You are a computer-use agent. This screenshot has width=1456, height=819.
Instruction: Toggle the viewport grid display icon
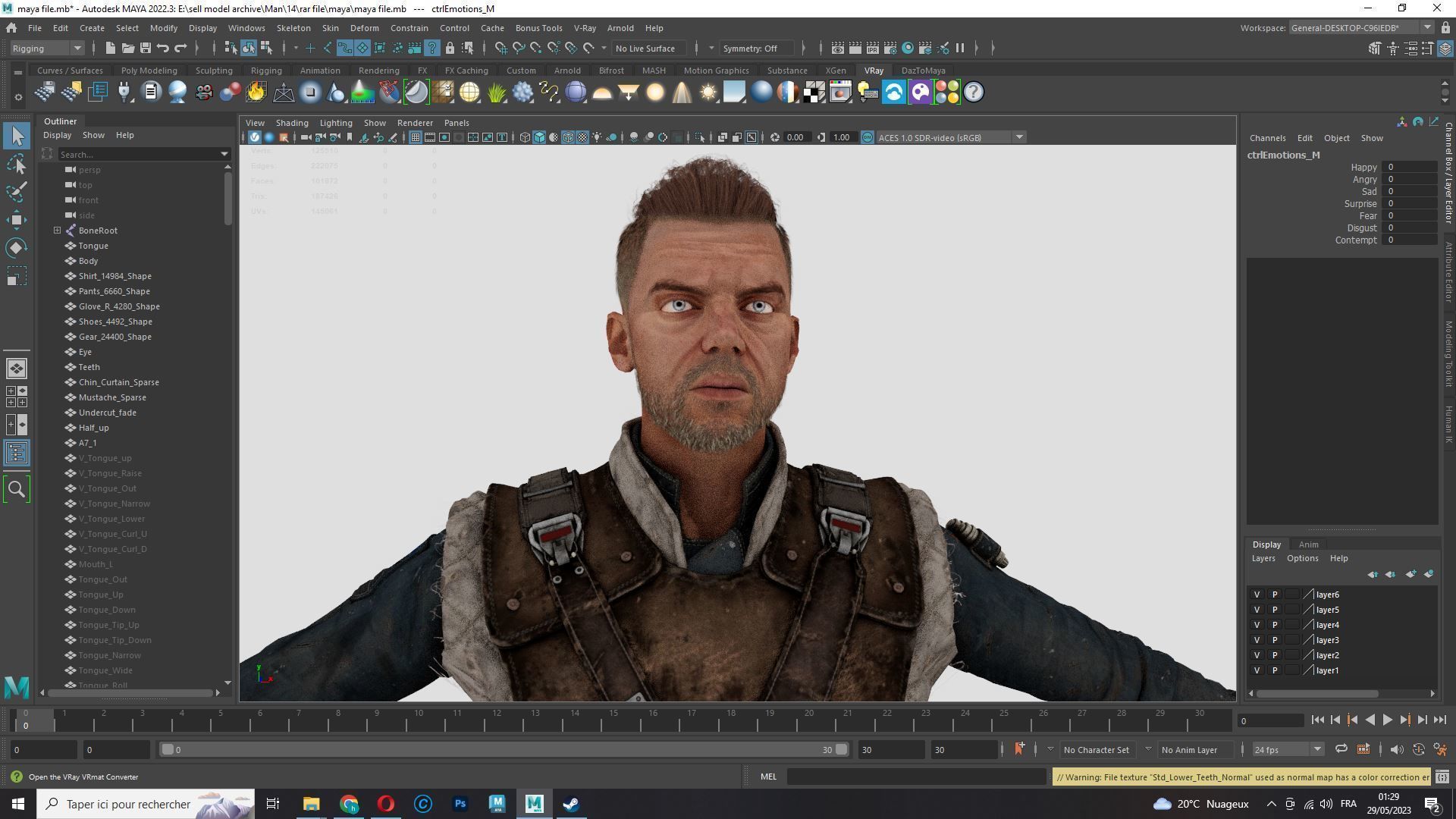[415, 137]
